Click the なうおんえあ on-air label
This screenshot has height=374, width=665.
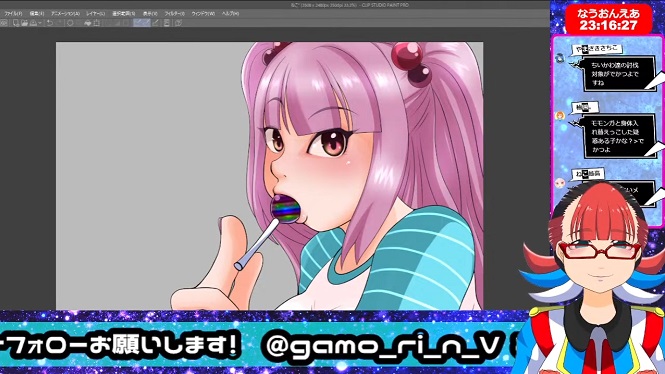point(609,14)
